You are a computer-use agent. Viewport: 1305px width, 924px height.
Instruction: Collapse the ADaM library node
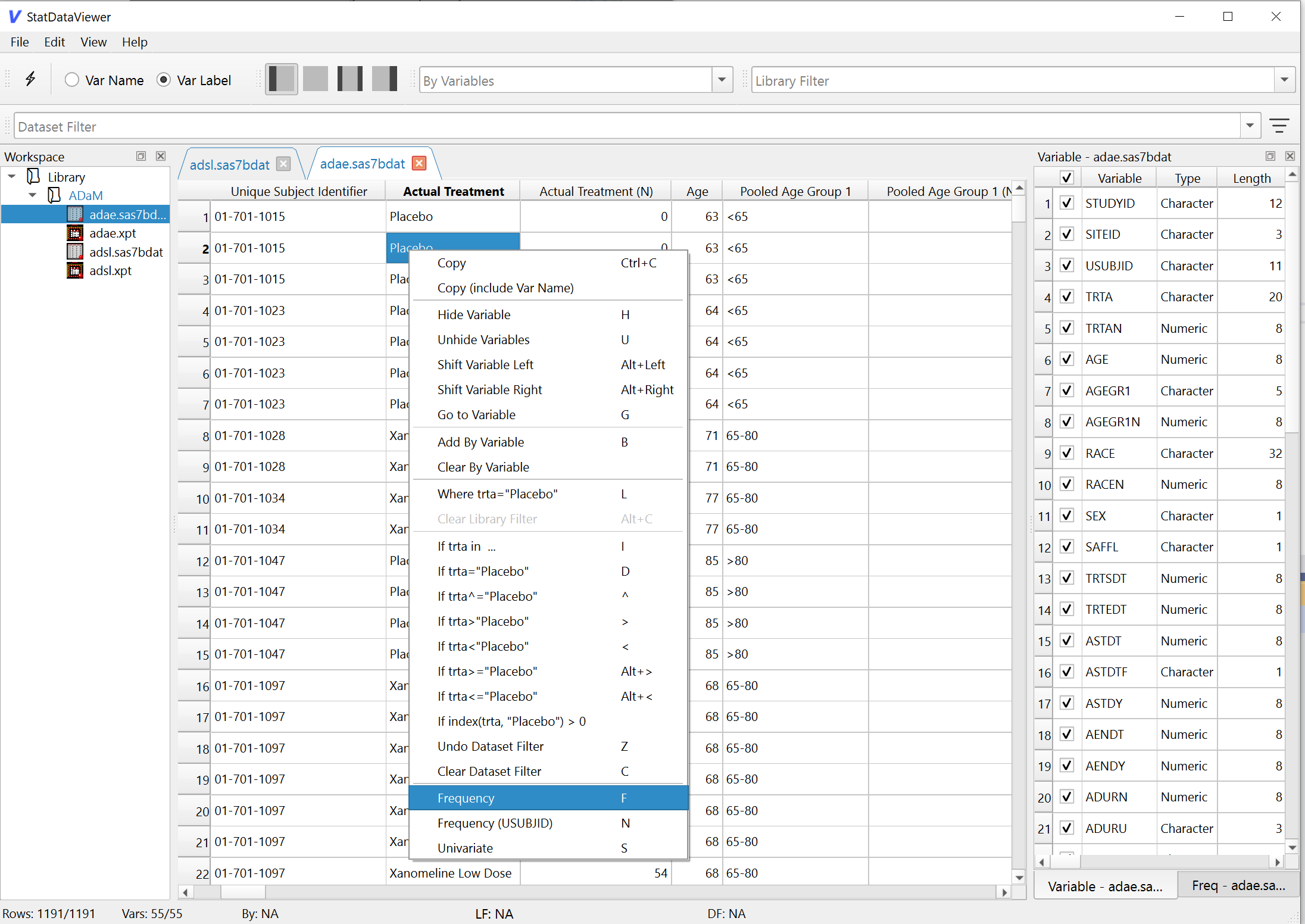click(x=33, y=195)
